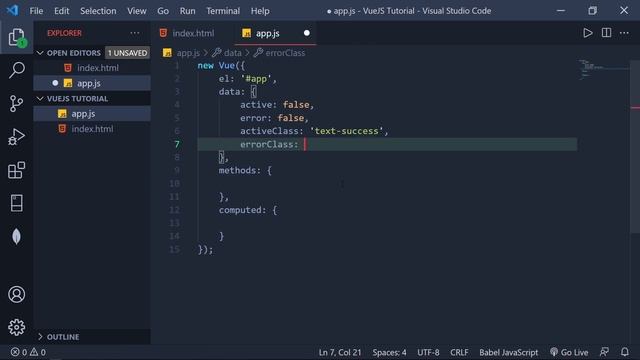Screen dimensions: 640x360
Task: Click 'active: false,' on line 4
Action: pos(277,105)
